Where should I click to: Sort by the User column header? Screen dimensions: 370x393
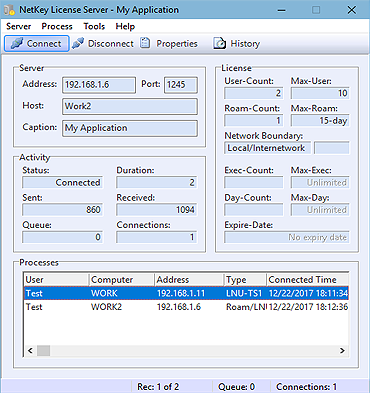click(x=56, y=280)
